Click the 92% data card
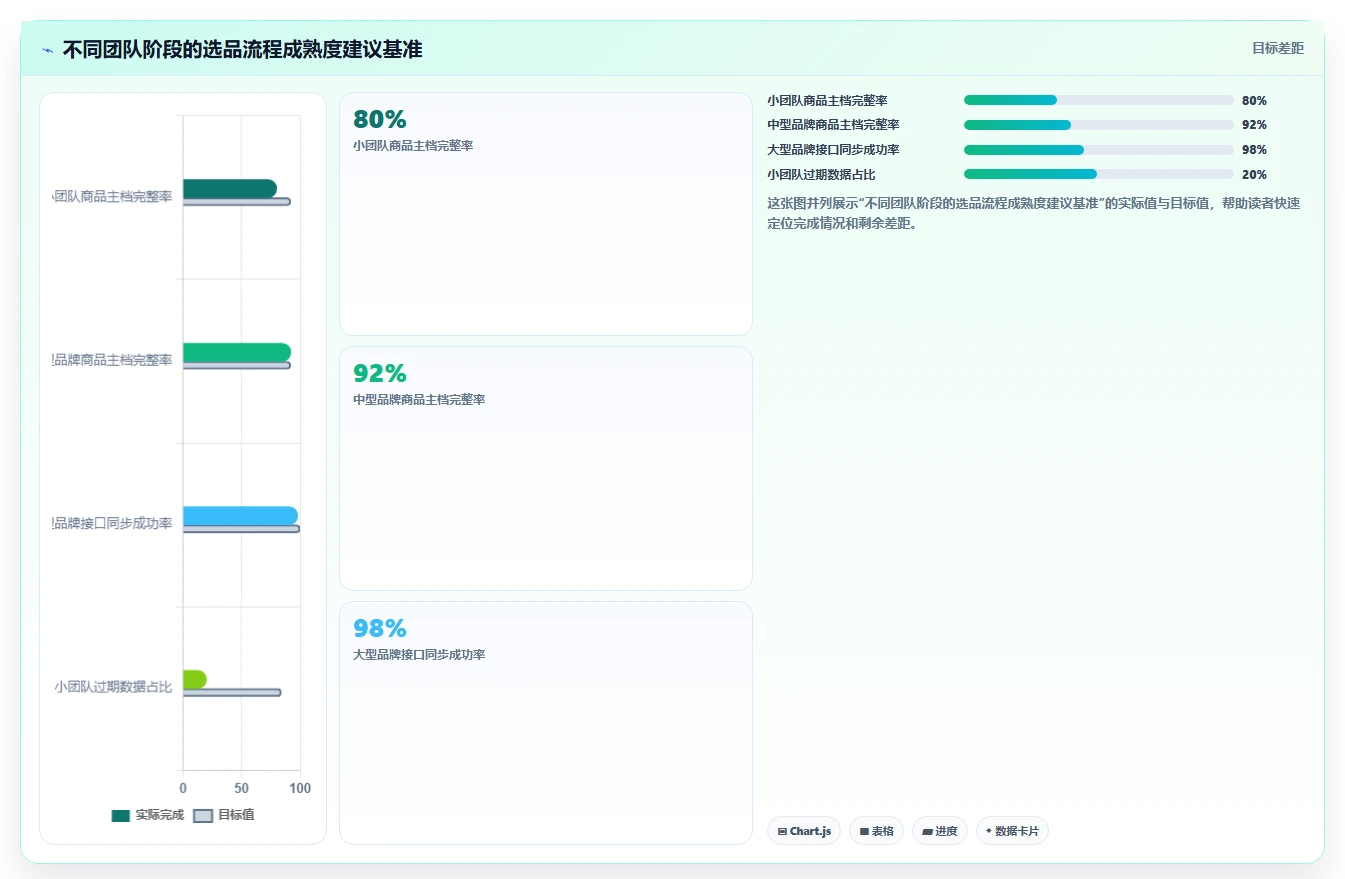This screenshot has height=879, width=1345. coord(546,468)
